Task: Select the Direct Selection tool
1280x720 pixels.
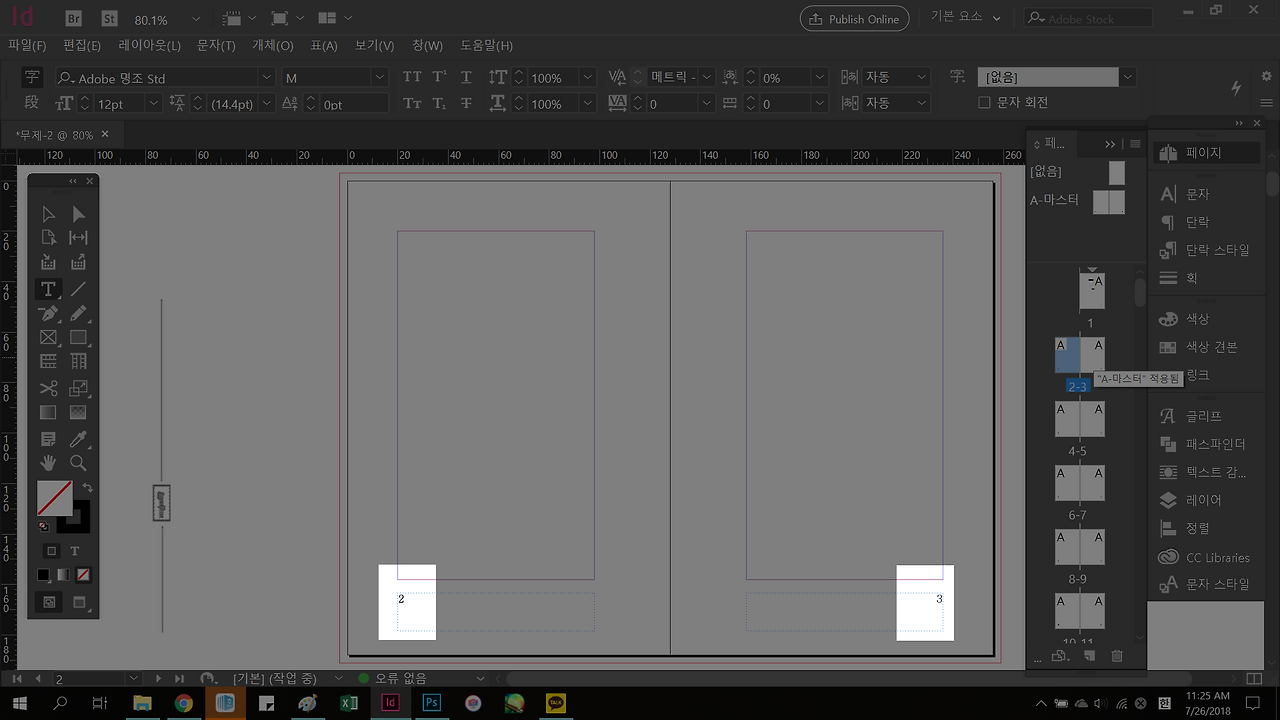Action: click(78, 214)
